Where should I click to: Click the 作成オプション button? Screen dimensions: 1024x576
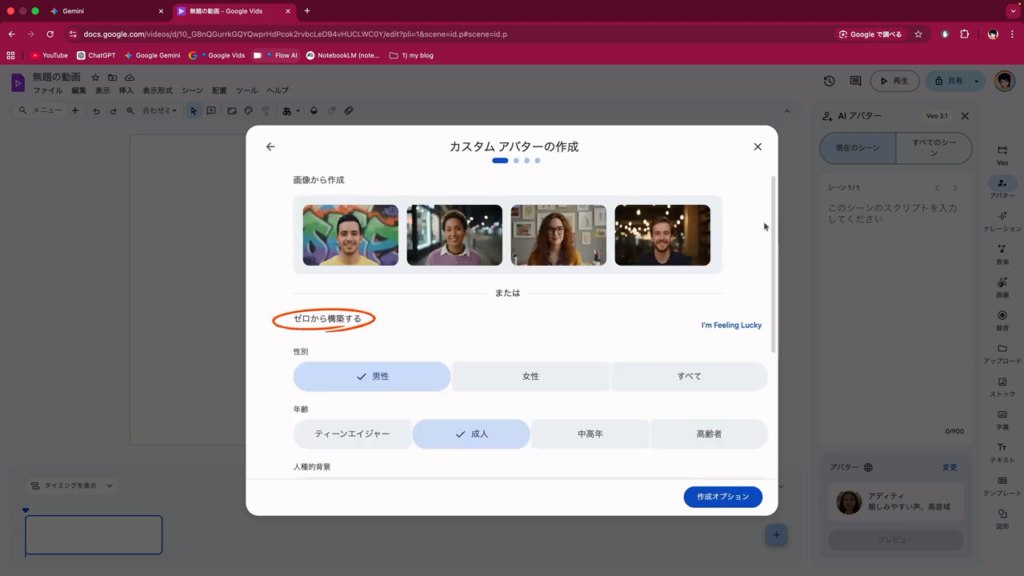tap(722, 497)
